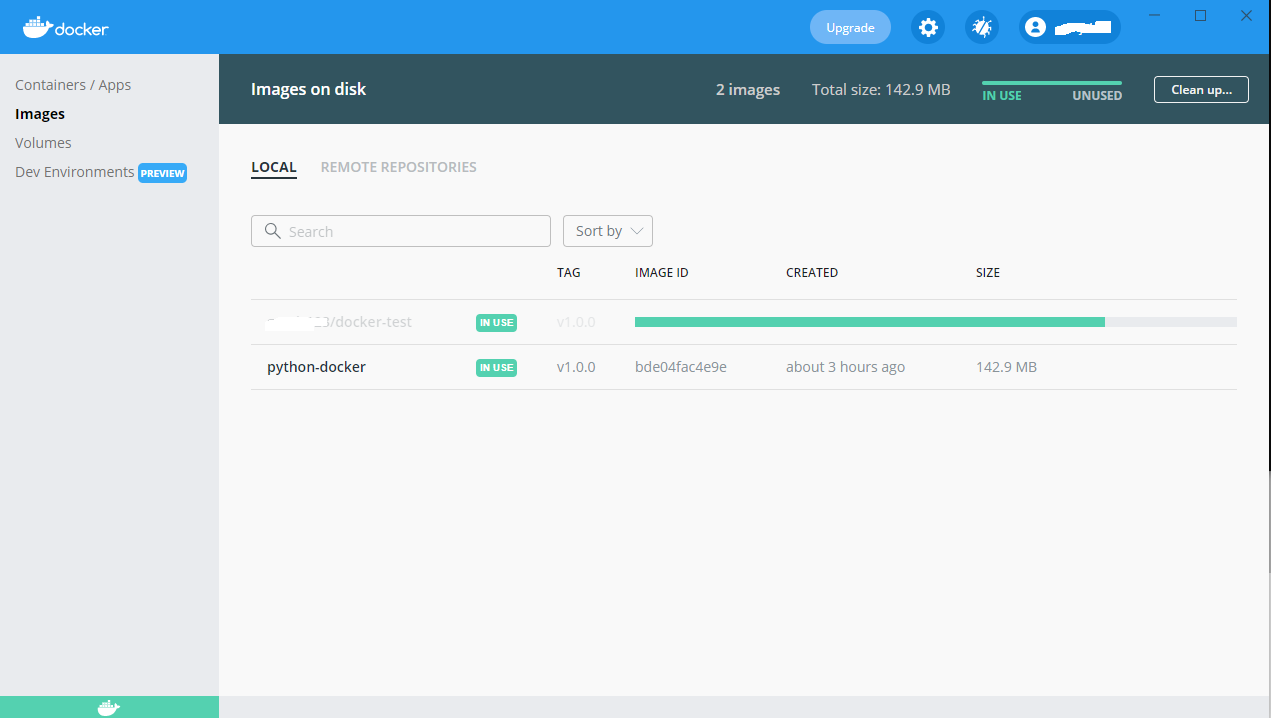Open the troubleshoot bug icon
Screen dimensions: 1271x718
pos(982,27)
